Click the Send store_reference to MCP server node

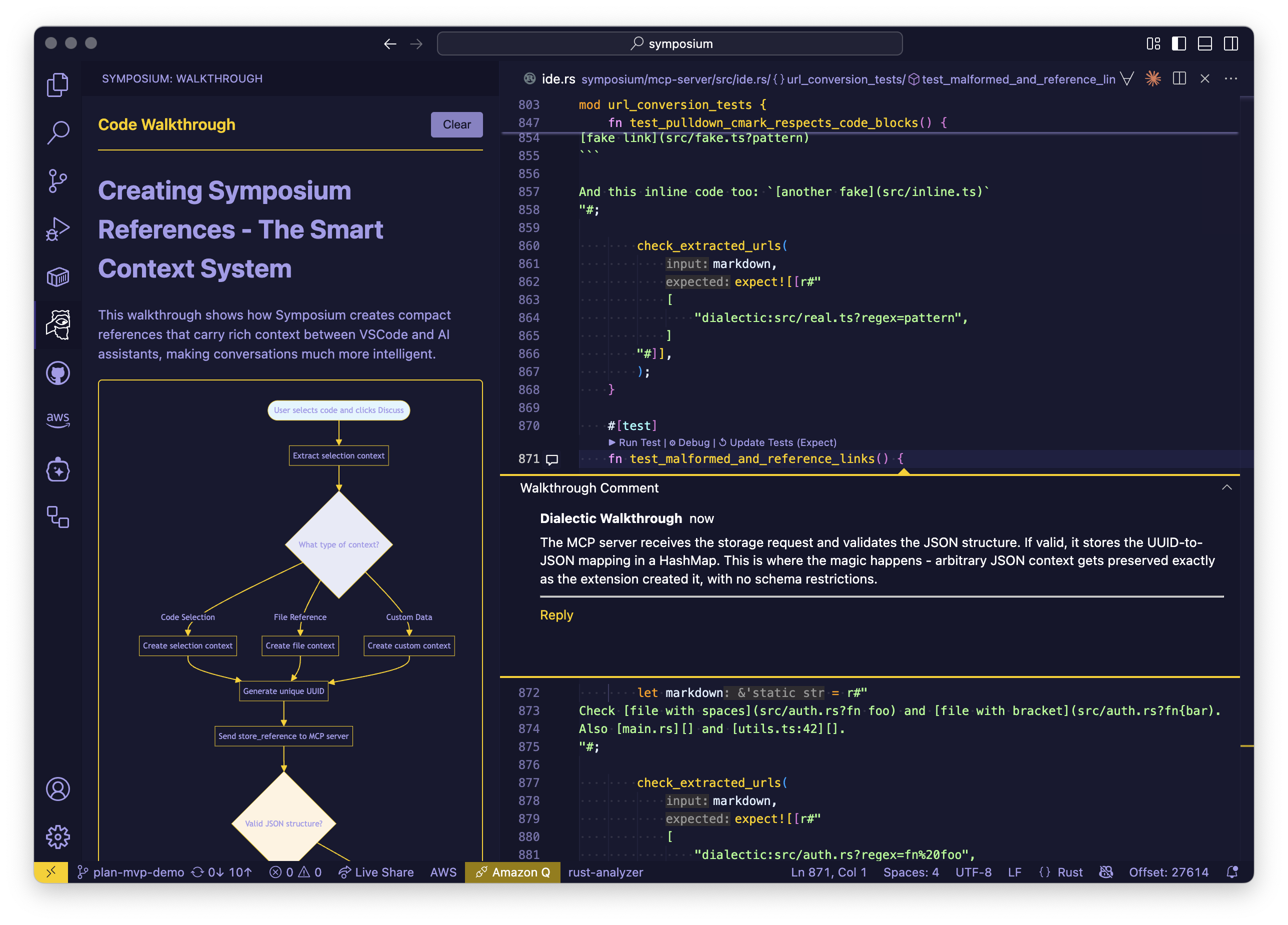pos(283,736)
